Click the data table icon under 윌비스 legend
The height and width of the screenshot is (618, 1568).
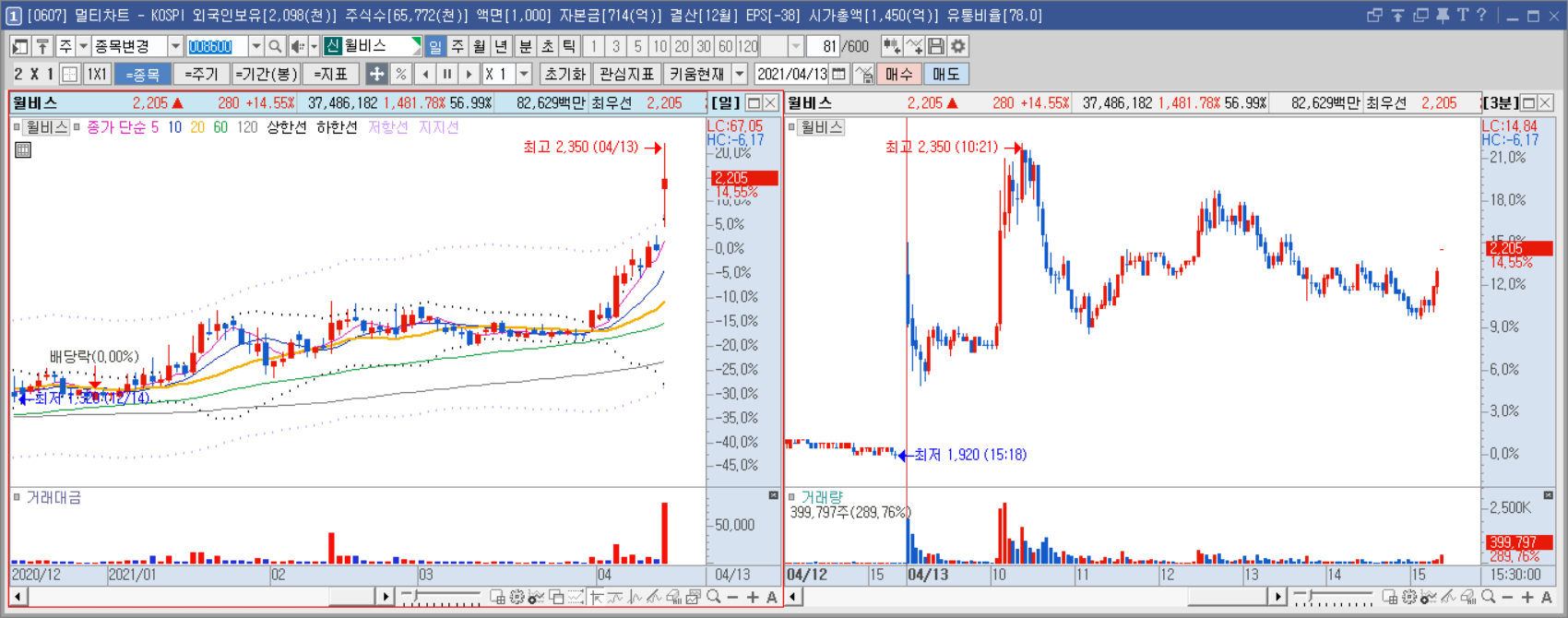pos(23,149)
